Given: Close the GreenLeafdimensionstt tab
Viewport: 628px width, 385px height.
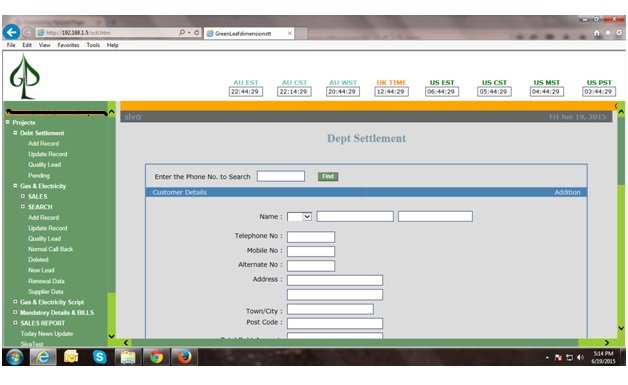Looking at the screenshot, I should [290, 33].
